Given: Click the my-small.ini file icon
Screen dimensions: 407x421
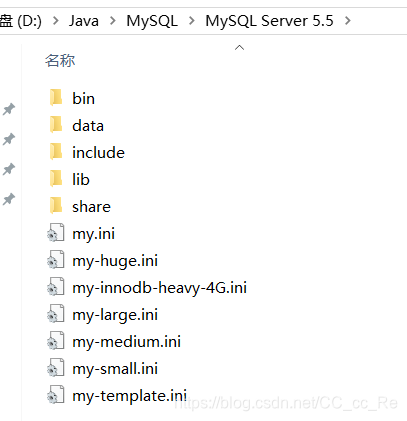Looking at the screenshot, I should [x=56, y=368].
